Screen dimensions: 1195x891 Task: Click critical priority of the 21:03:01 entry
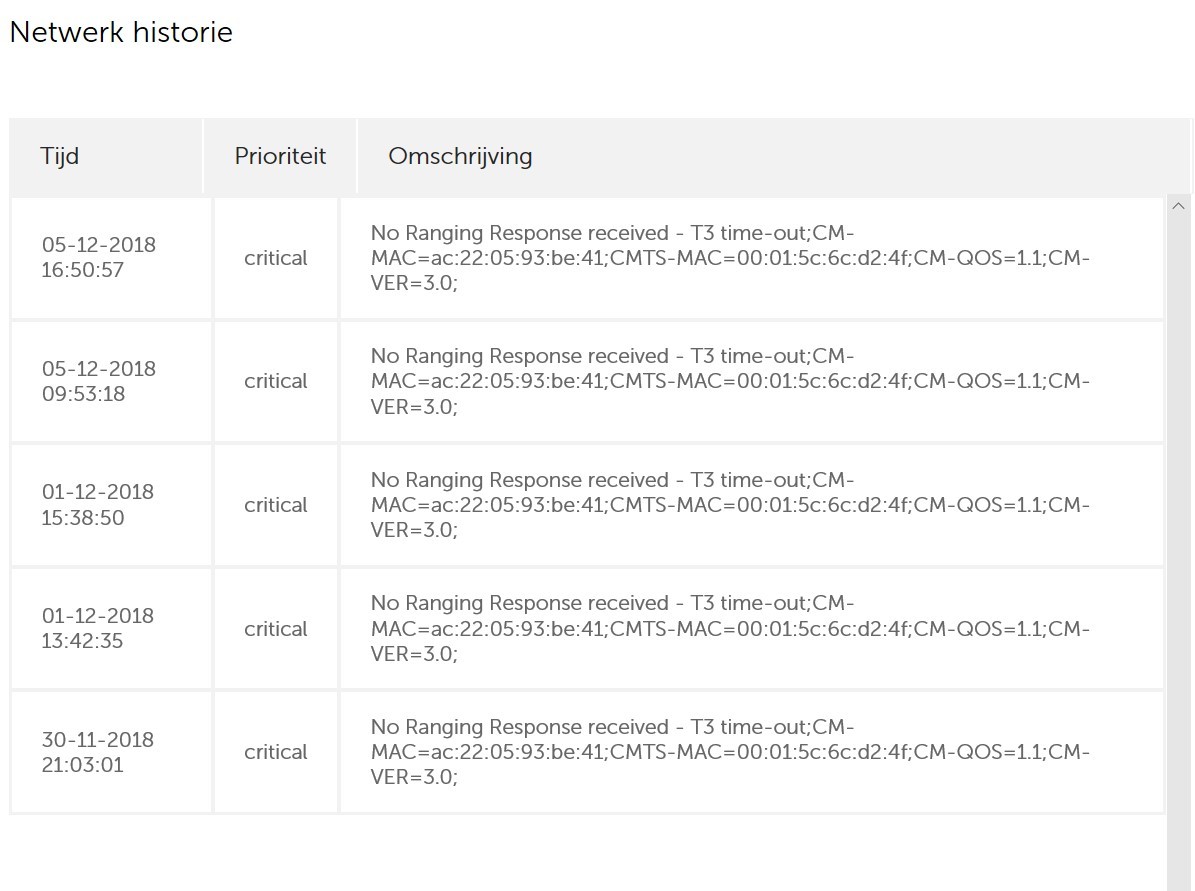[276, 752]
